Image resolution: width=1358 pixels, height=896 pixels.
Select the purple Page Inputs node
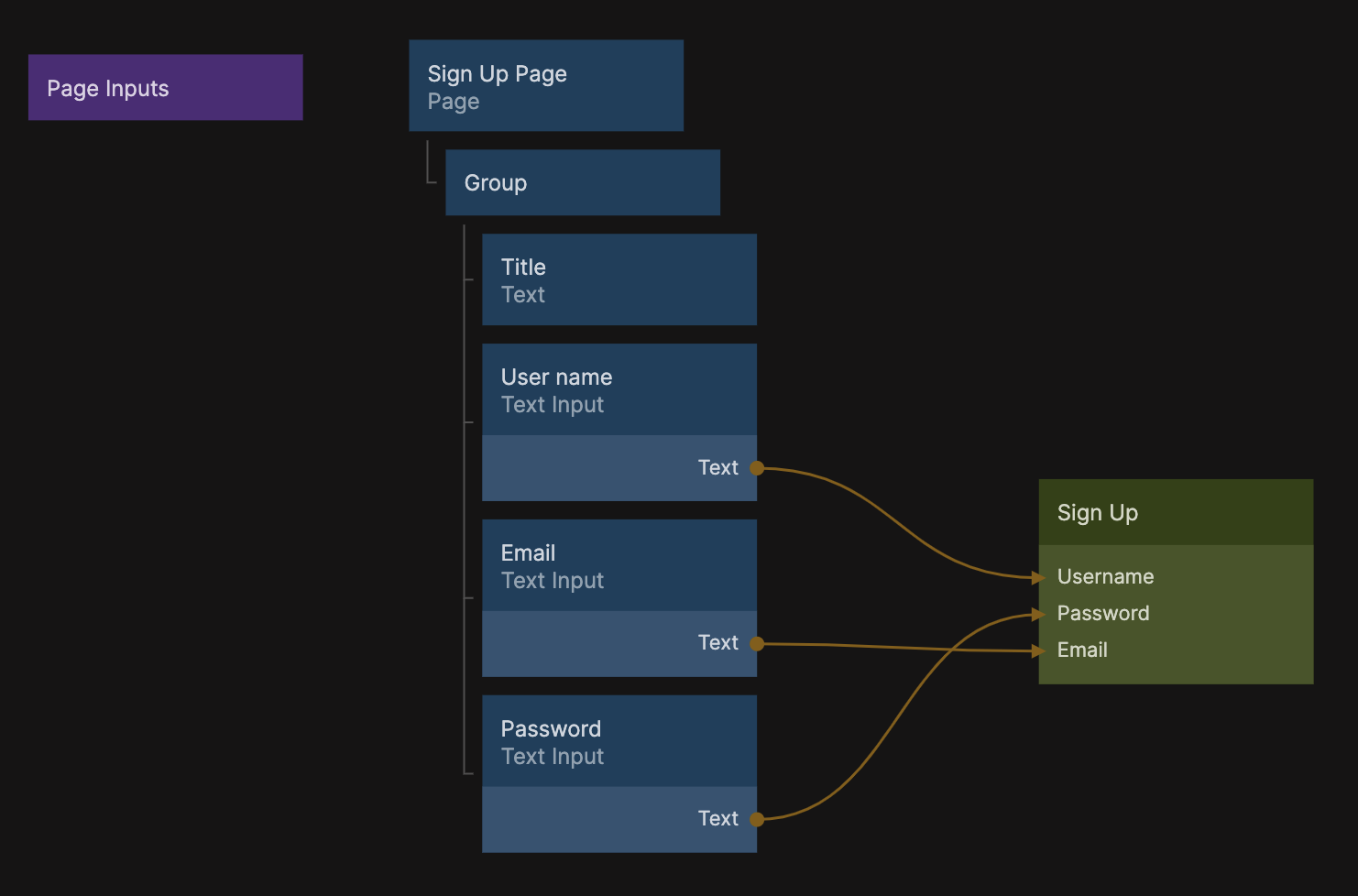(165, 88)
